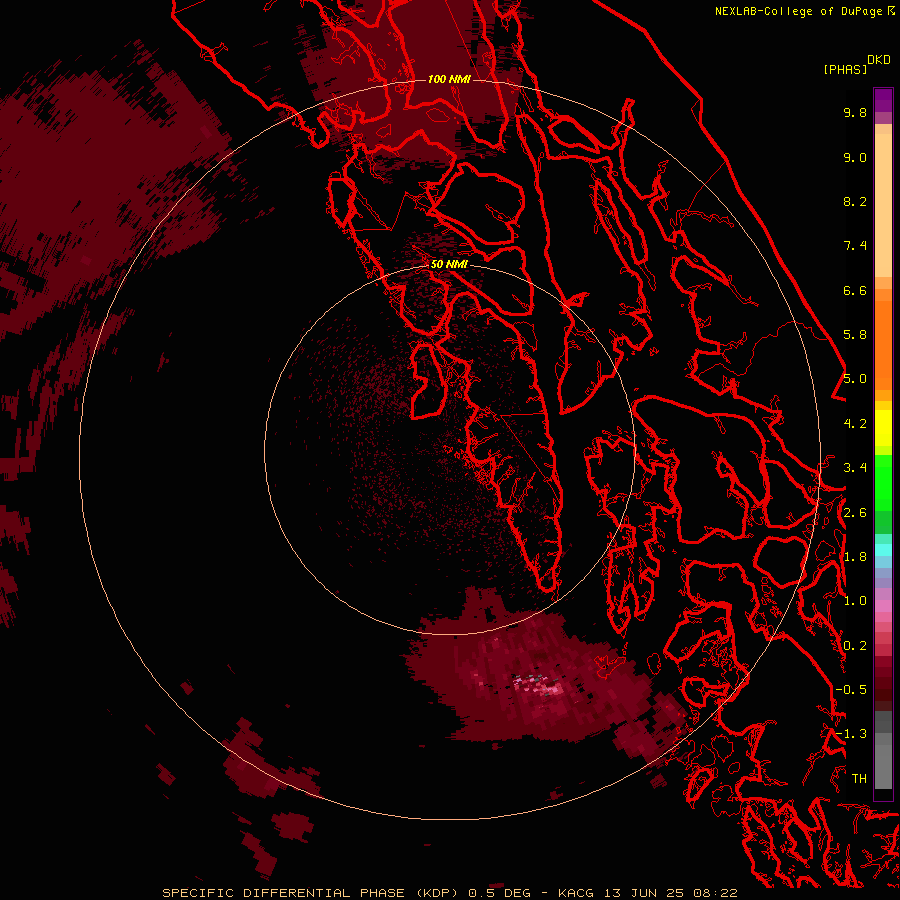Pick the yellow band of the color bar
This screenshot has width=900, height=900.
click(883, 428)
